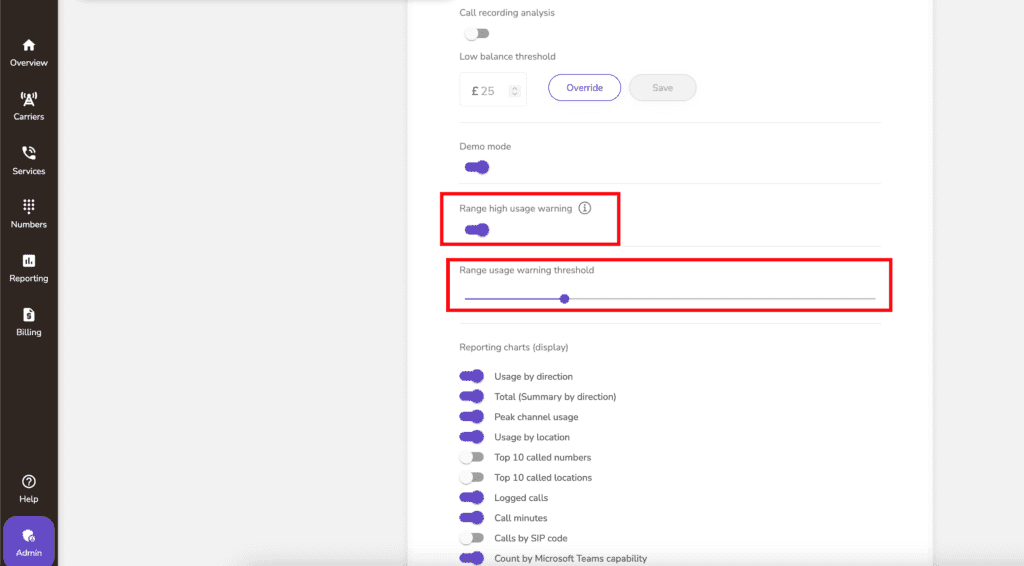This screenshot has height=566, width=1024.
Task: Open the Help question mark icon
Action: point(29,482)
